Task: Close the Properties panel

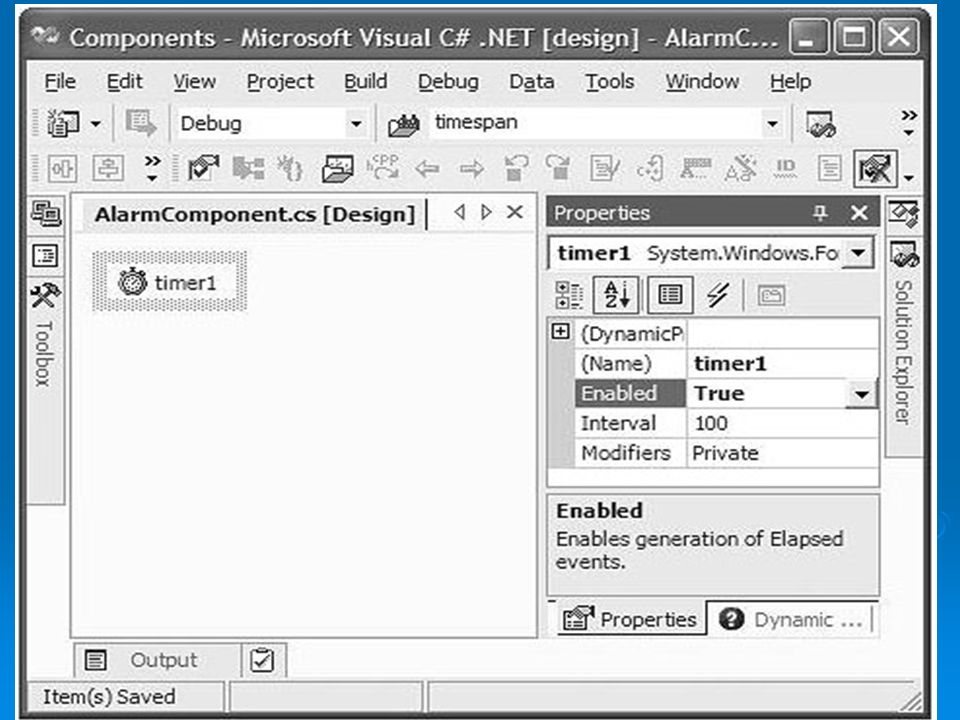Action: (859, 213)
